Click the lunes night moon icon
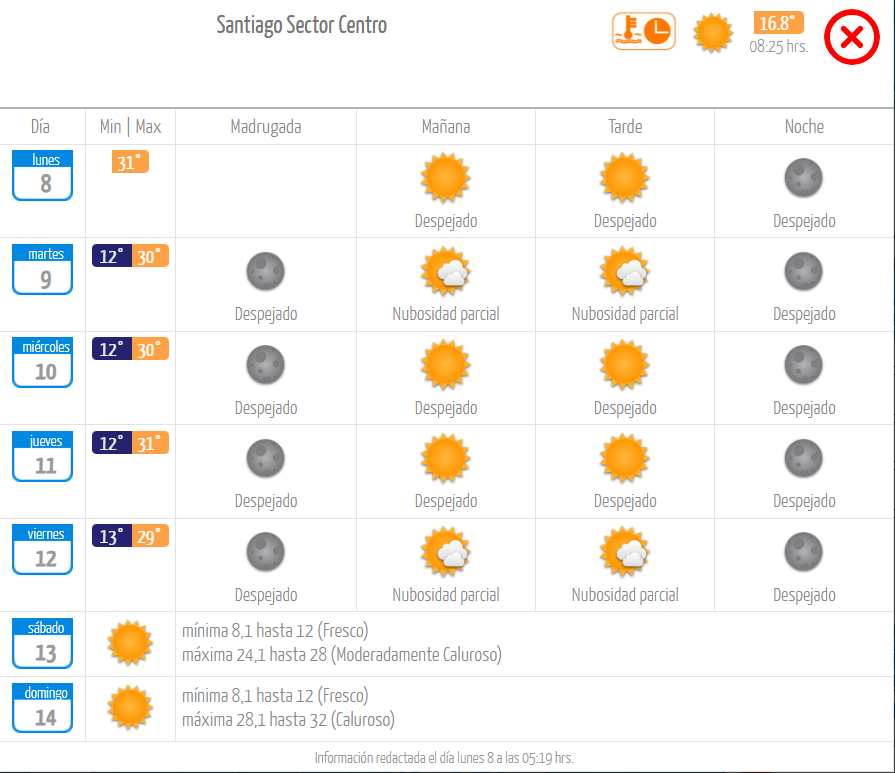This screenshot has height=773, width=895. (x=804, y=178)
